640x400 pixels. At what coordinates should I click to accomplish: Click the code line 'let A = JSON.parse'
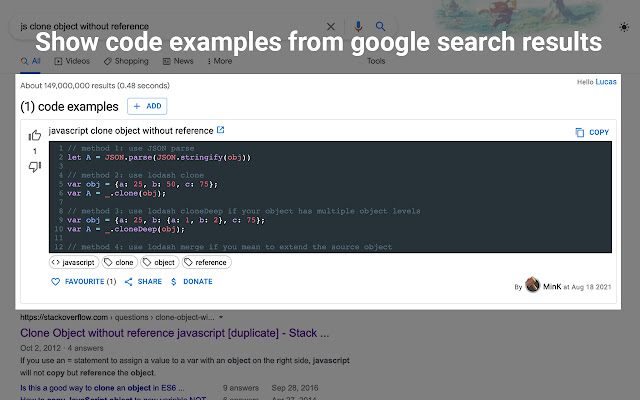(x=159, y=157)
